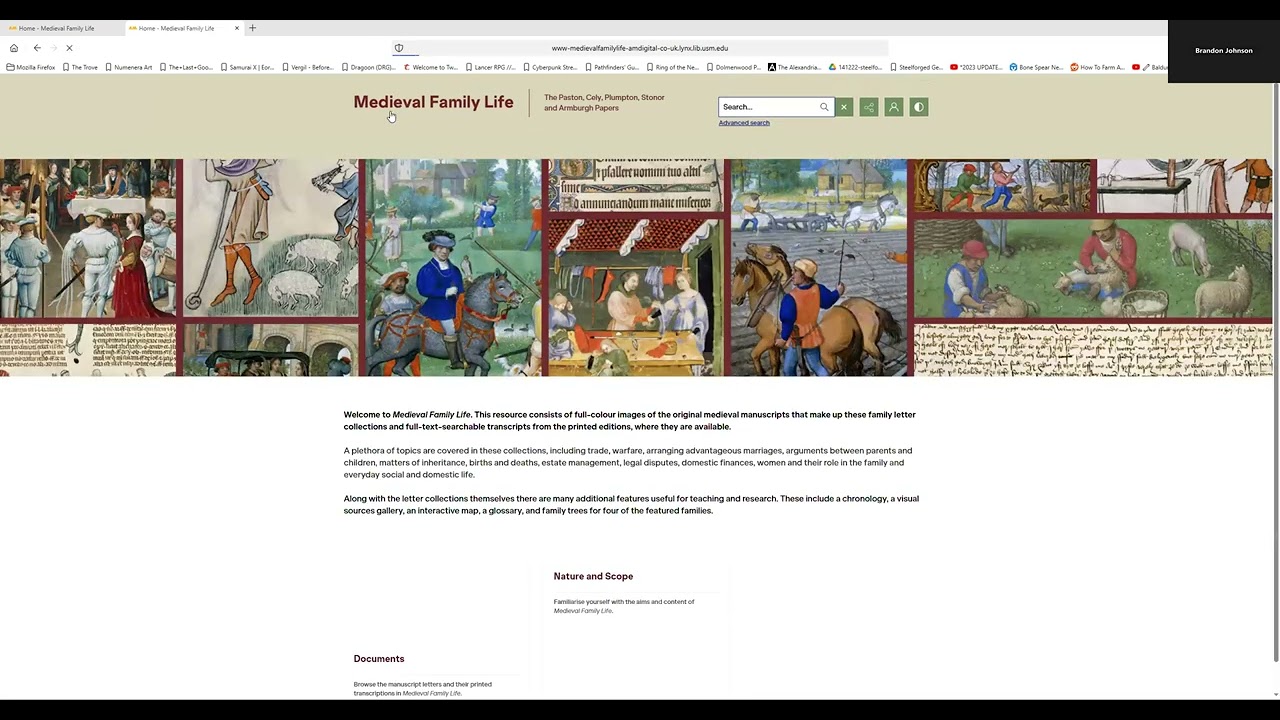The image size is (1280, 720).
Task: Open the Pathfinders' Gu... bookmark
Action: pyautogui.click(x=613, y=67)
